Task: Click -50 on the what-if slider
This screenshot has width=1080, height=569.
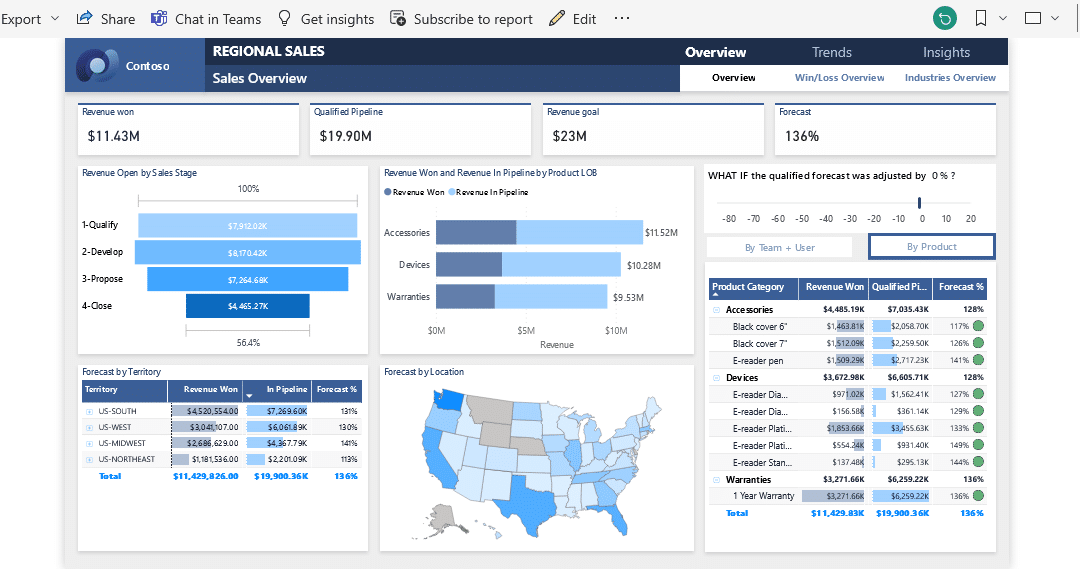Action: pos(802,218)
